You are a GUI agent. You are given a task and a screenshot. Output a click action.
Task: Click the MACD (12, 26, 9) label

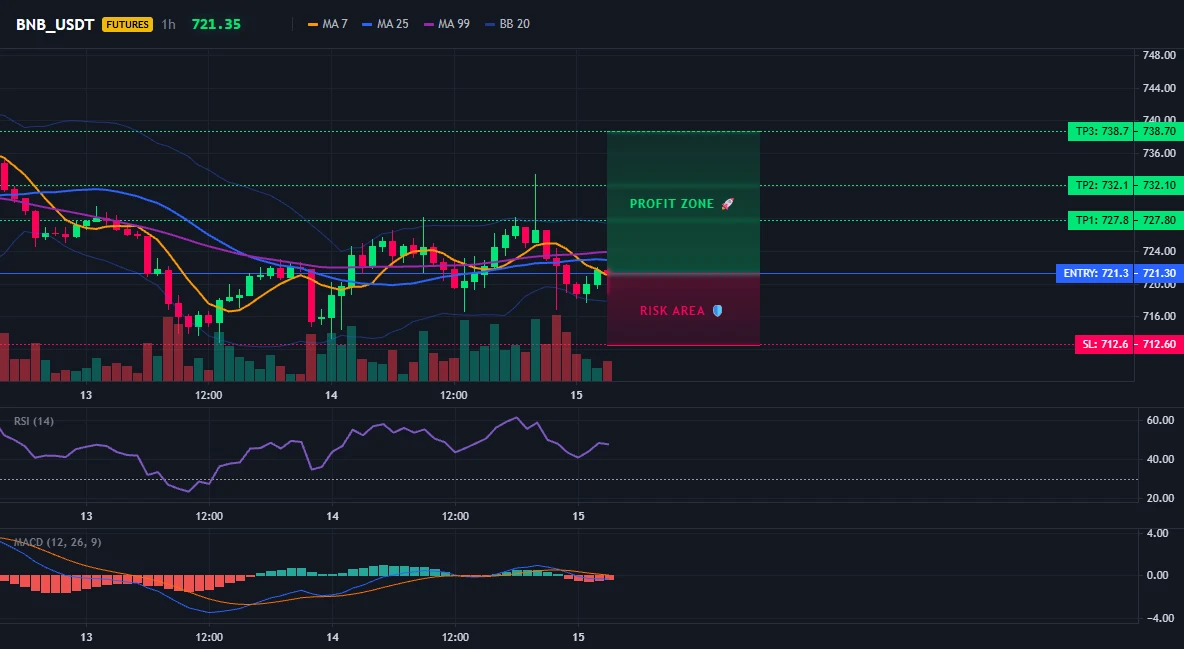tap(57, 542)
